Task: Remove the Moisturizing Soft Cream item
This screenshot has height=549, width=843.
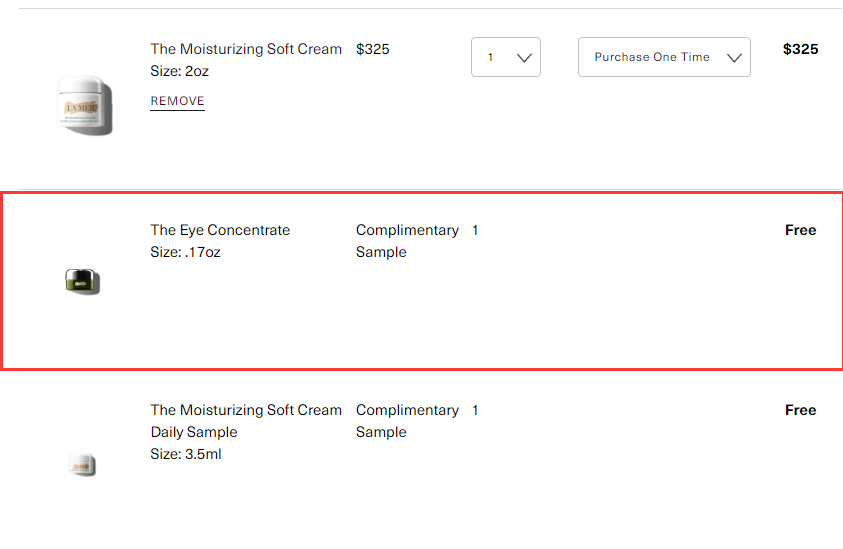Action: [177, 101]
